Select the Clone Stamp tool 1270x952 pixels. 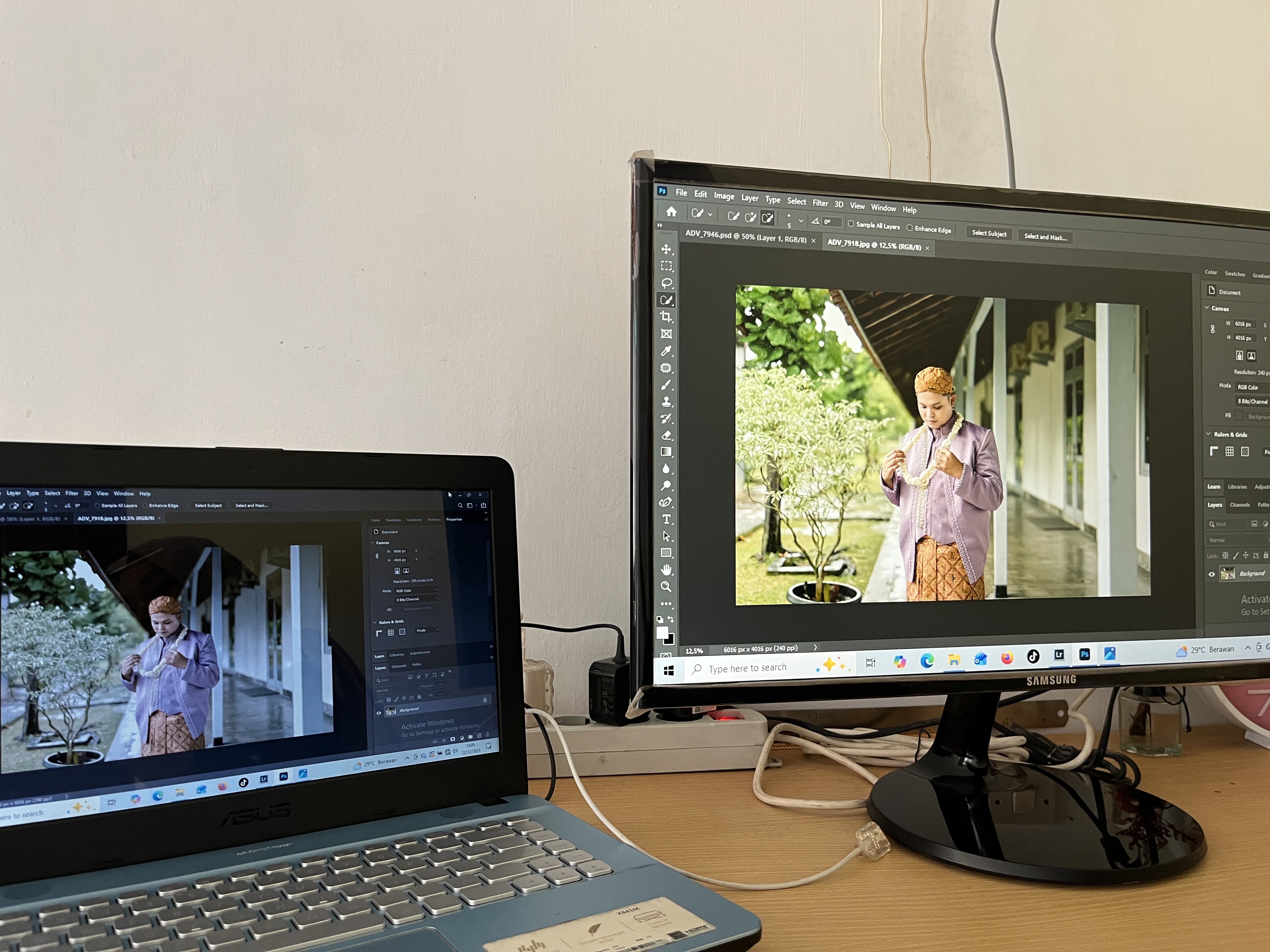(x=666, y=402)
